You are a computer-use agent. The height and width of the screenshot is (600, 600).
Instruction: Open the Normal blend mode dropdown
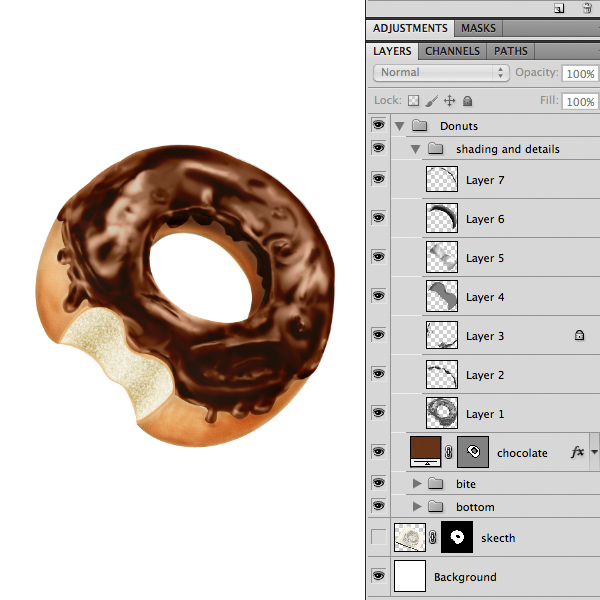(x=441, y=73)
